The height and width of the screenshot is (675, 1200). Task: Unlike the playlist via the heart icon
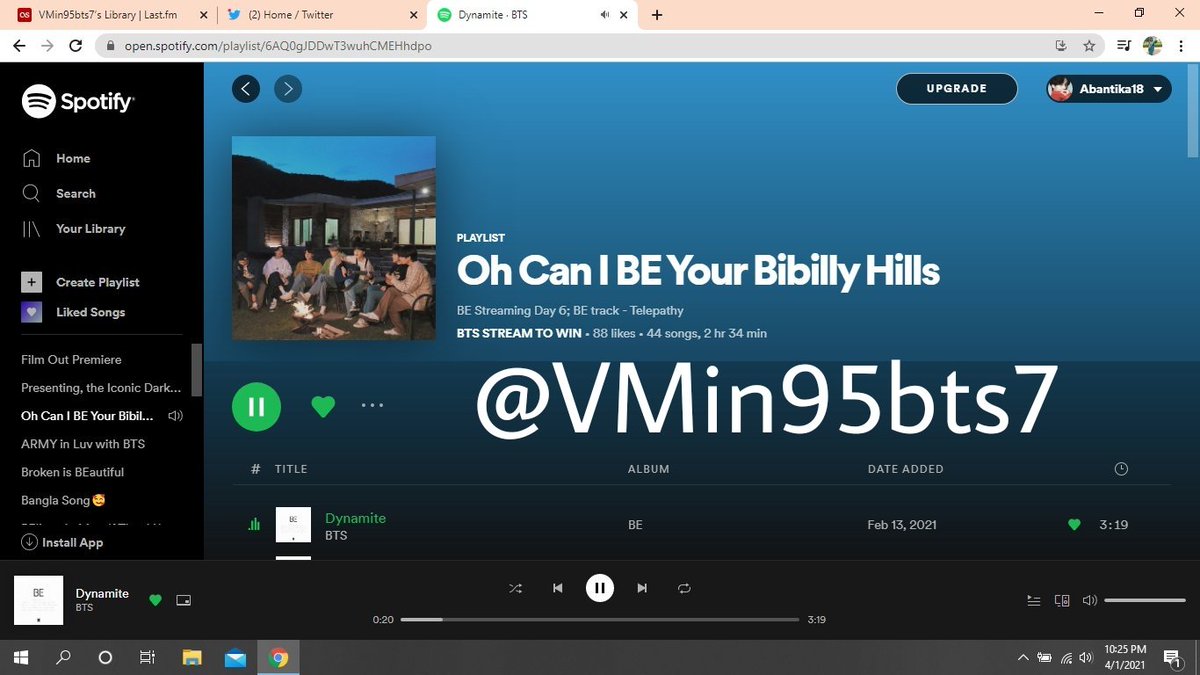coord(322,406)
